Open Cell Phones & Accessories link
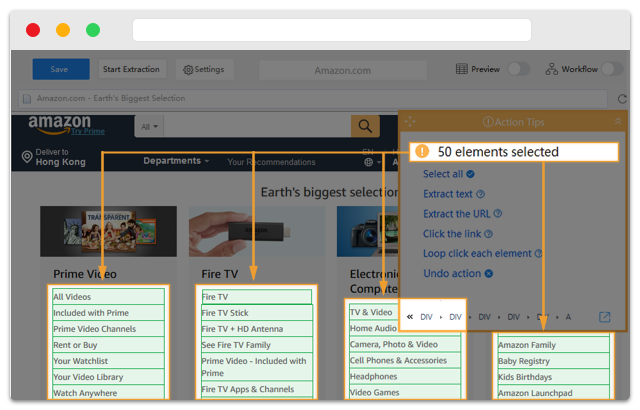Viewport: 640px width, 410px height. pyautogui.click(x=405, y=360)
